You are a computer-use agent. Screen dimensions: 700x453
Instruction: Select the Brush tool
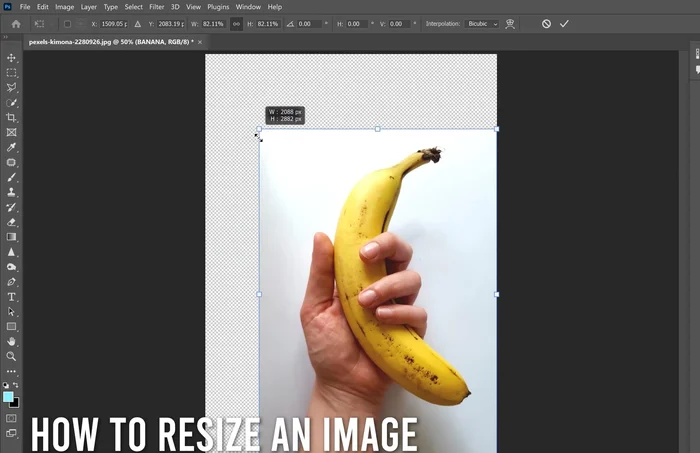click(12, 177)
